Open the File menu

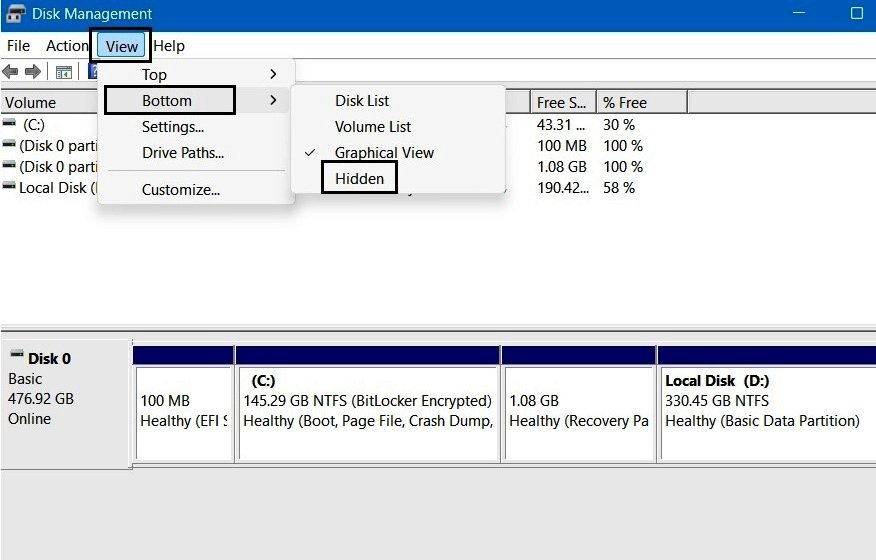[x=18, y=46]
